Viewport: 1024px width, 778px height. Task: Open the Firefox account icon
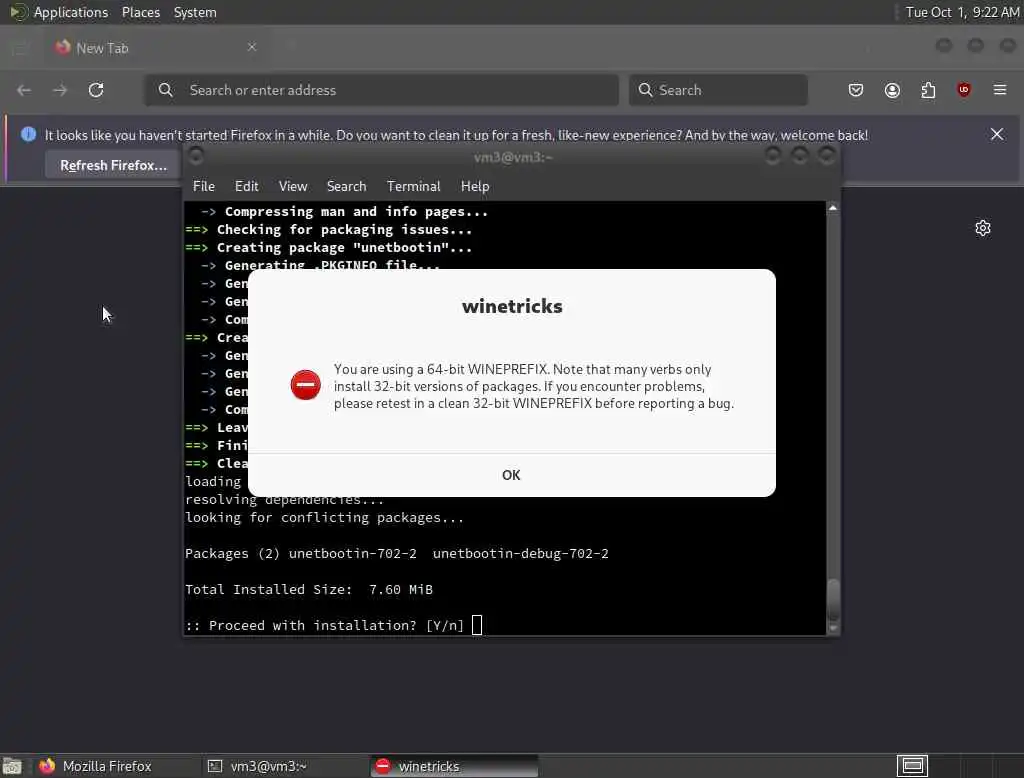[x=892, y=90]
